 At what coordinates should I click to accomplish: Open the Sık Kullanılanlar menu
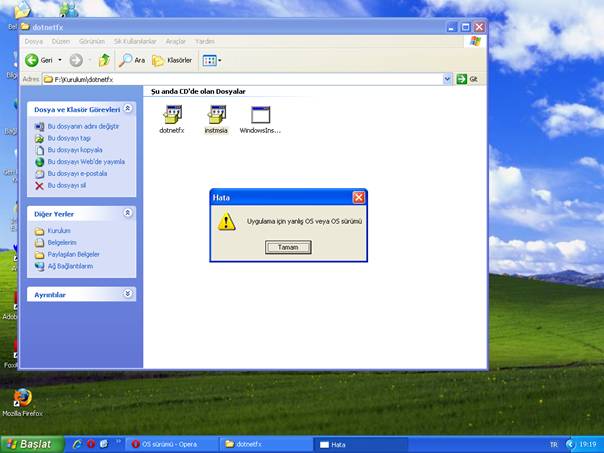135,41
